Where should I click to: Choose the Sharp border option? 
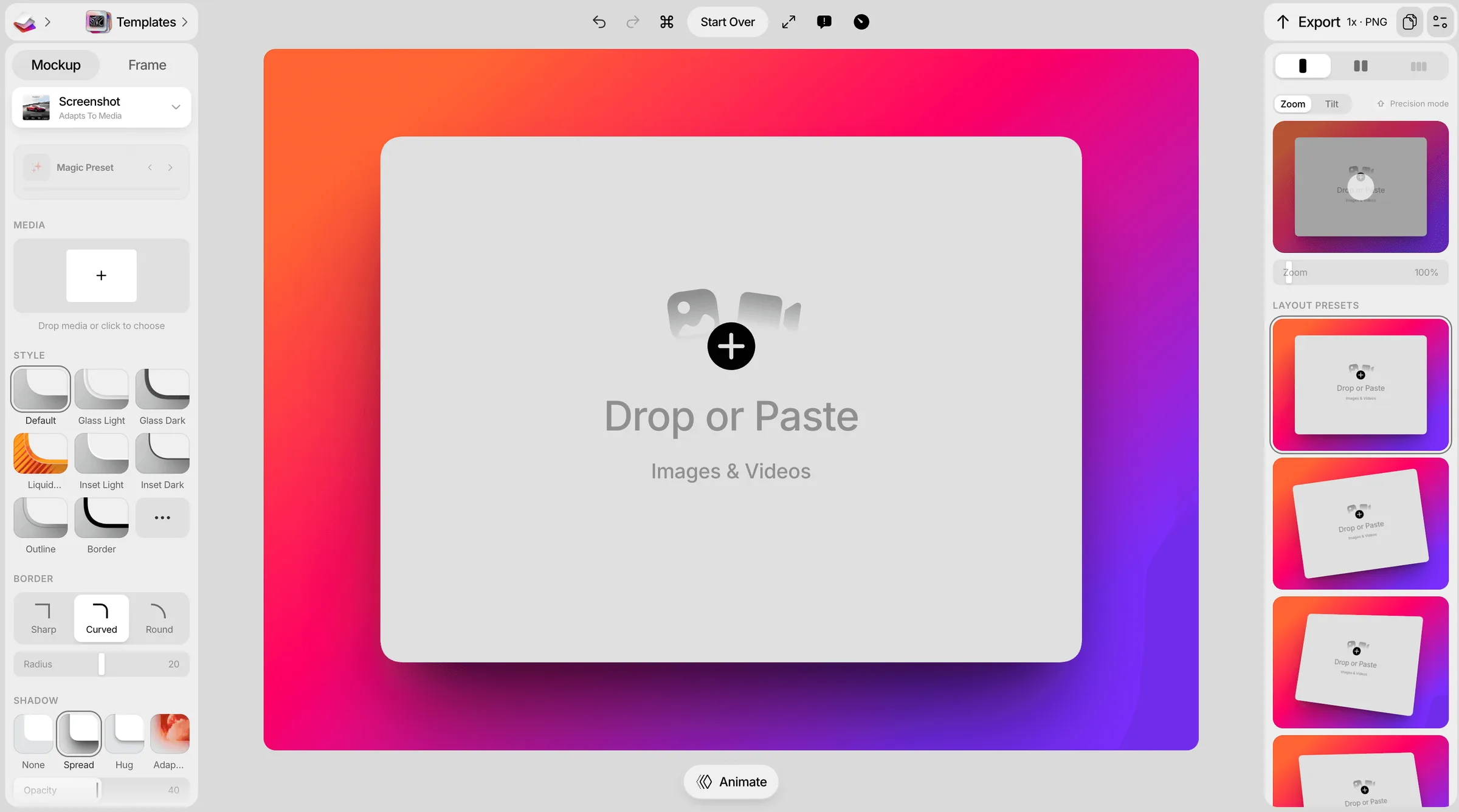44,618
